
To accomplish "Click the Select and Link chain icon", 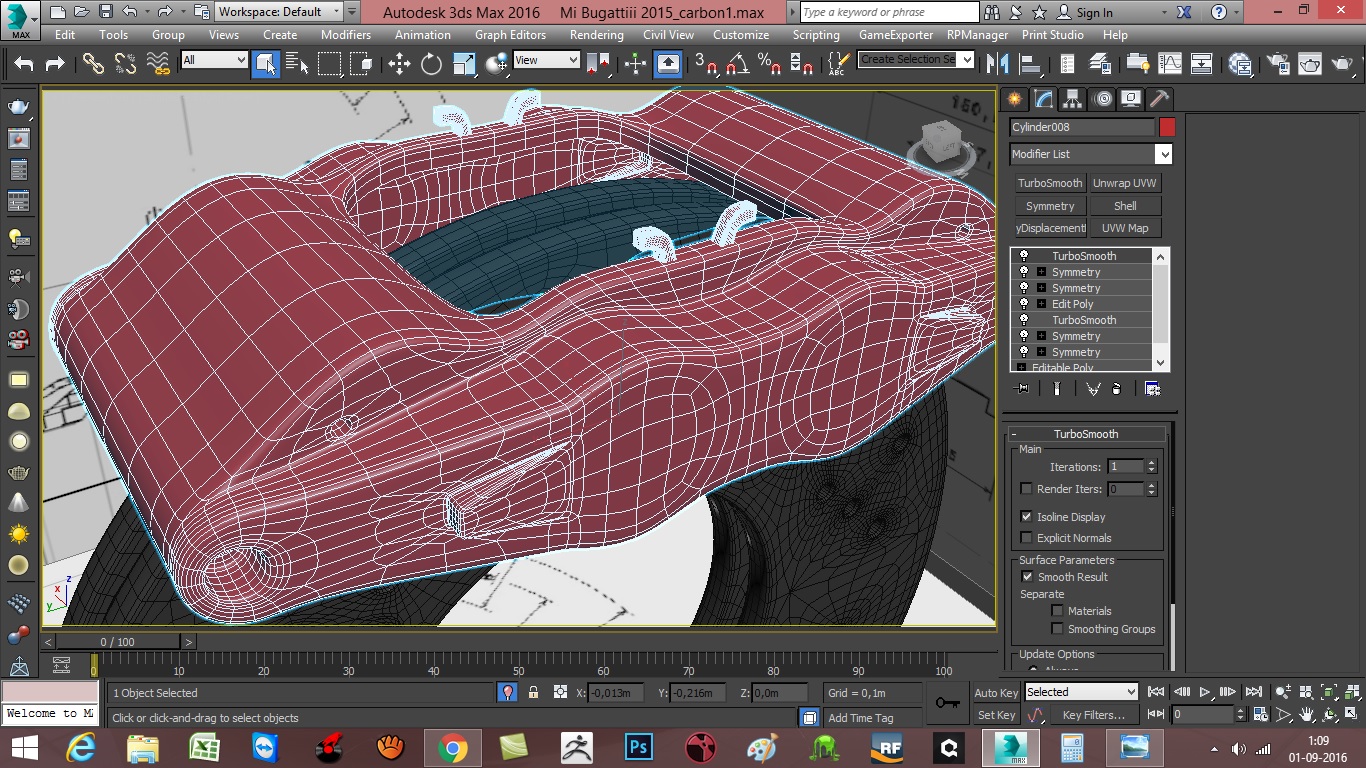I will point(93,64).
